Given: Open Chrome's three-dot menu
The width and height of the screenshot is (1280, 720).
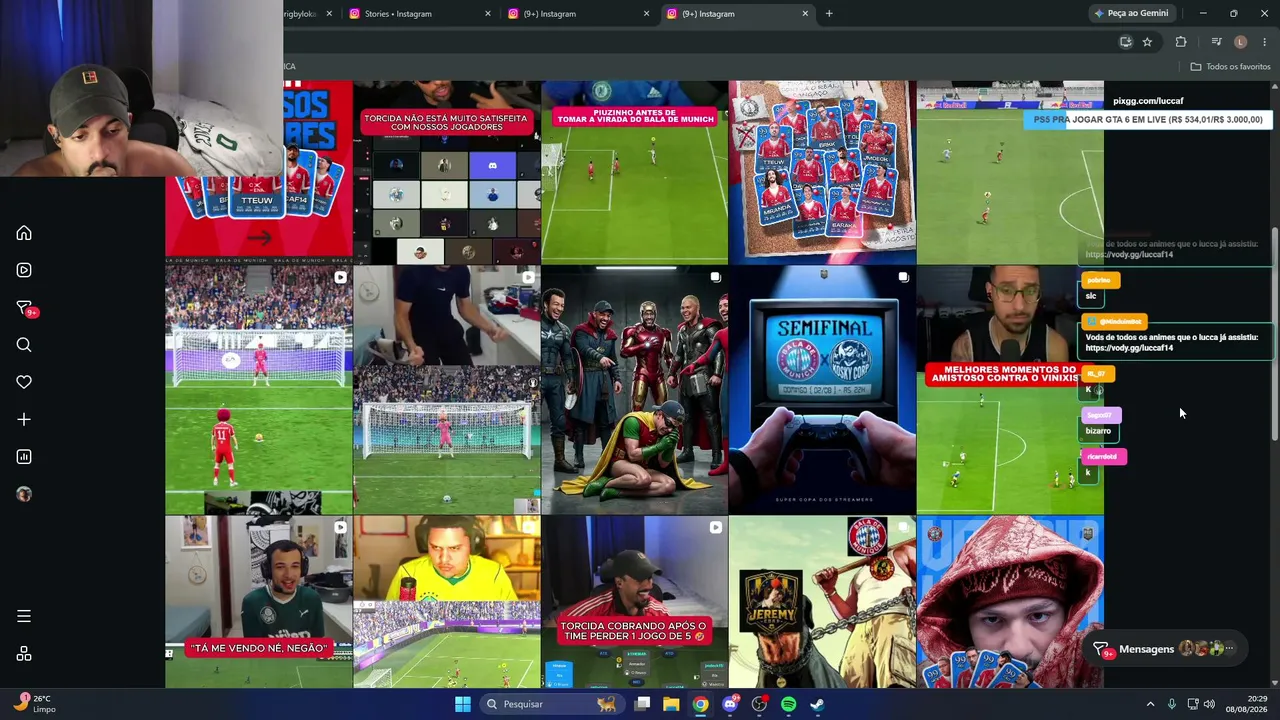Looking at the screenshot, I should tap(1265, 42).
